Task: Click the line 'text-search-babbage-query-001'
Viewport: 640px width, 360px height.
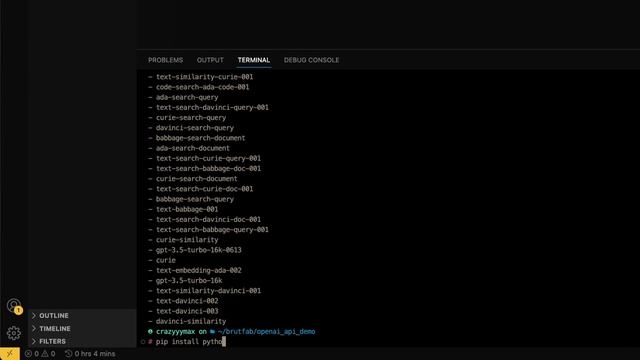Action: tap(212, 230)
